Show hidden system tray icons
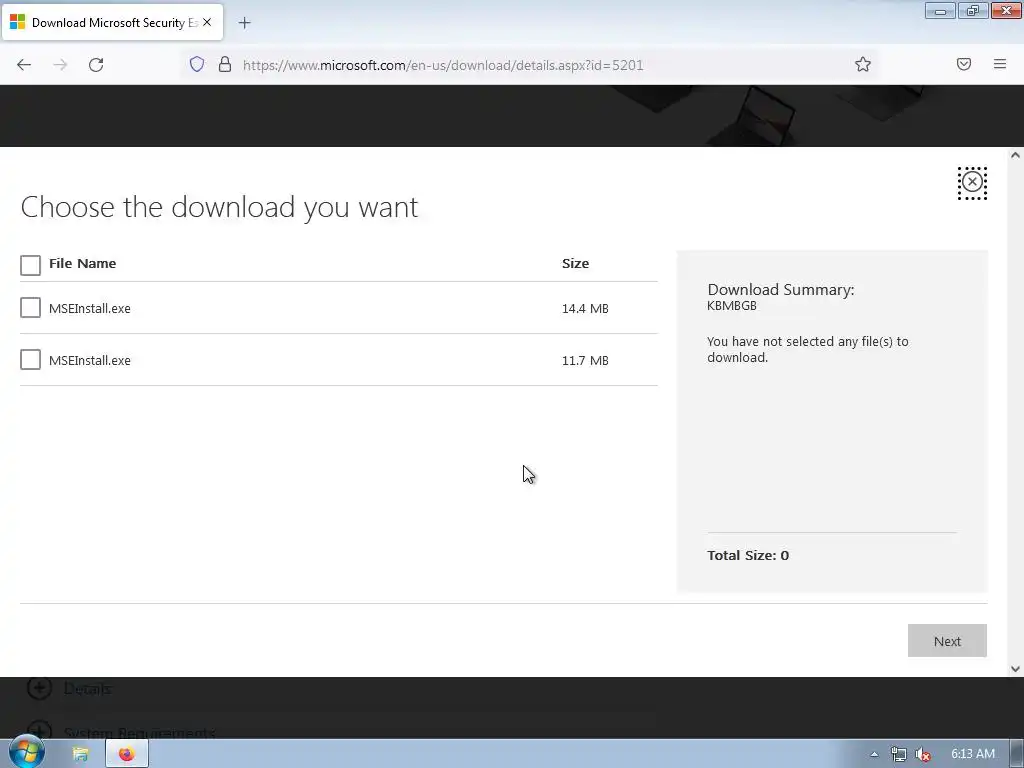This screenshot has width=1024, height=768. tap(874, 754)
